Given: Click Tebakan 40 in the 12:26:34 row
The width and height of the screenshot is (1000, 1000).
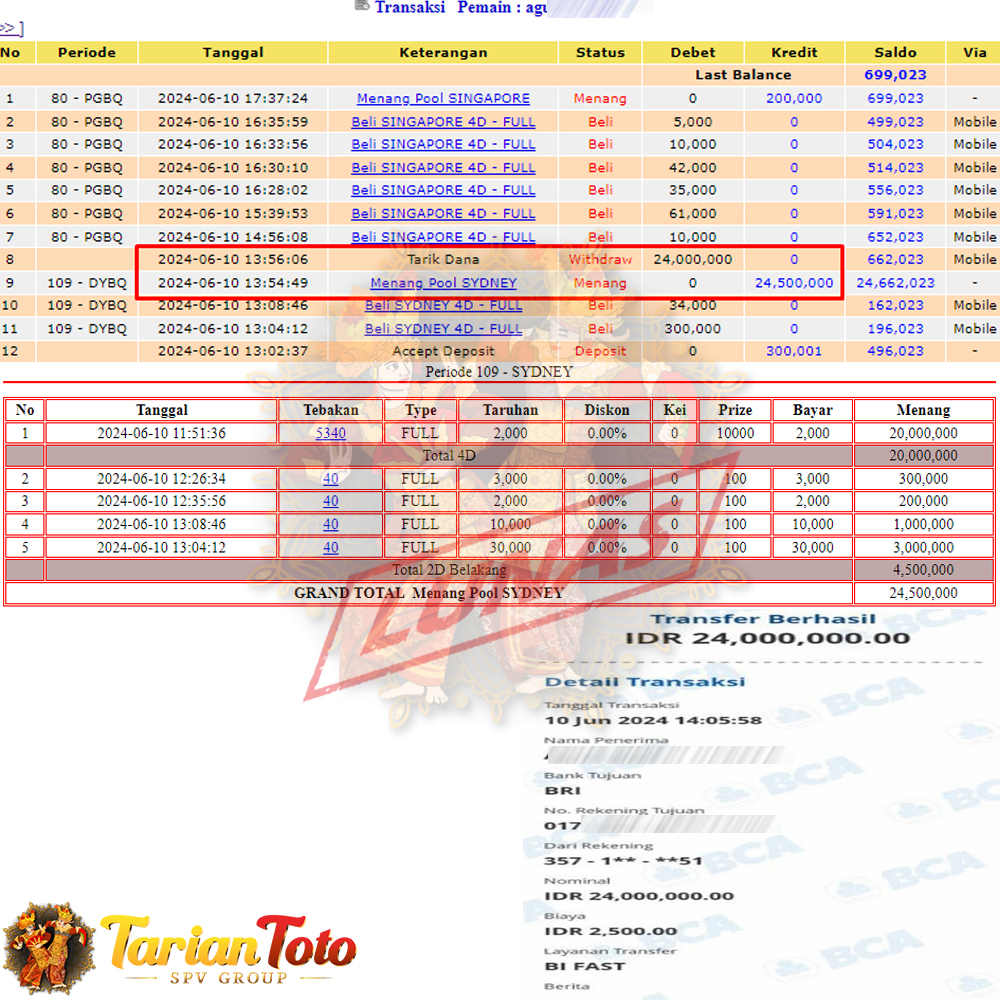Looking at the screenshot, I should pos(330,479).
